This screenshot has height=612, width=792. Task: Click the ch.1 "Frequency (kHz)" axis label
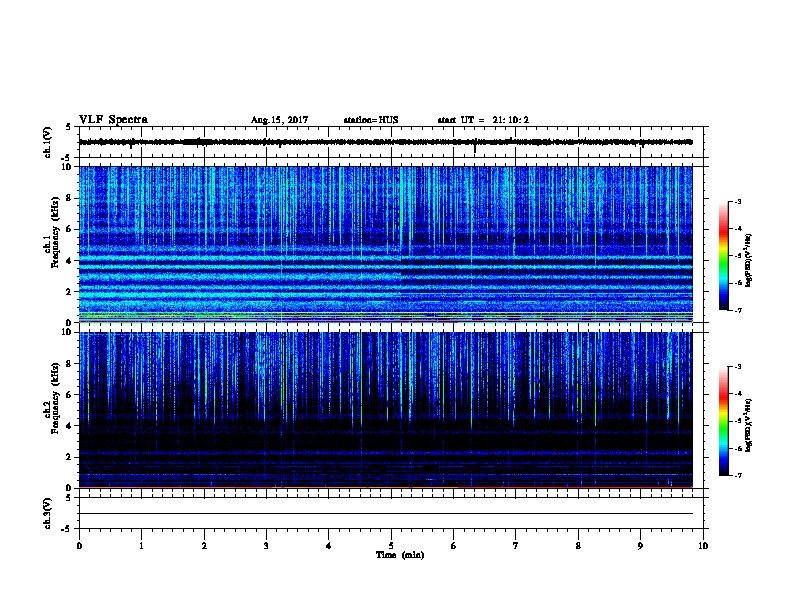point(55,232)
